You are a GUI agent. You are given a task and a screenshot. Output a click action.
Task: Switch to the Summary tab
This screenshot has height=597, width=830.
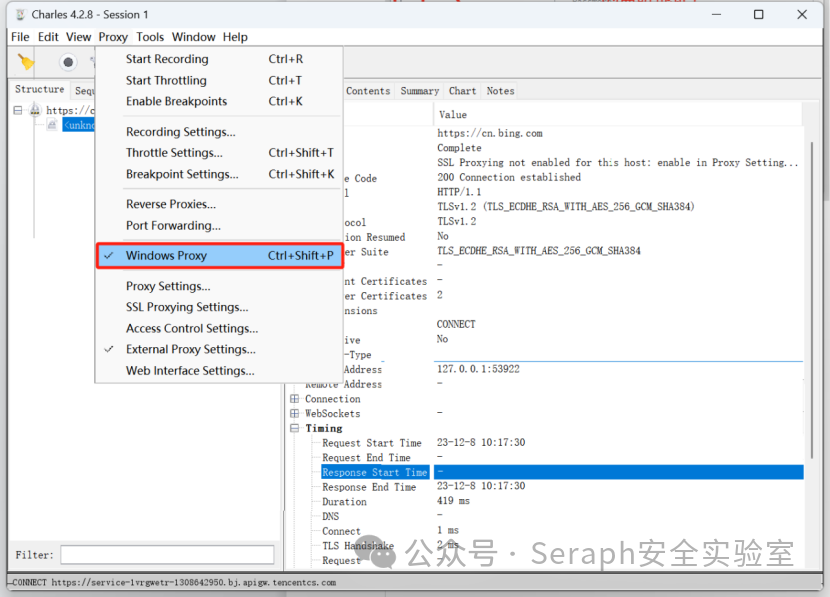[420, 91]
